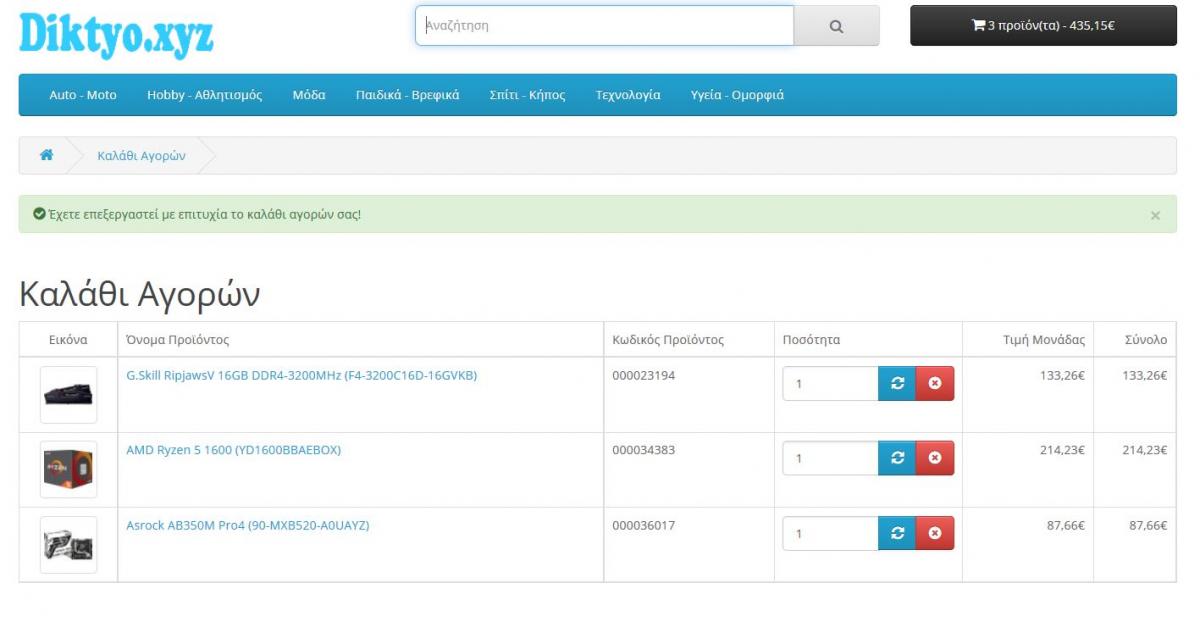The height and width of the screenshot is (622, 1200).
Task: Remove G.Skill RipjawsV from cart
Action: point(935,383)
